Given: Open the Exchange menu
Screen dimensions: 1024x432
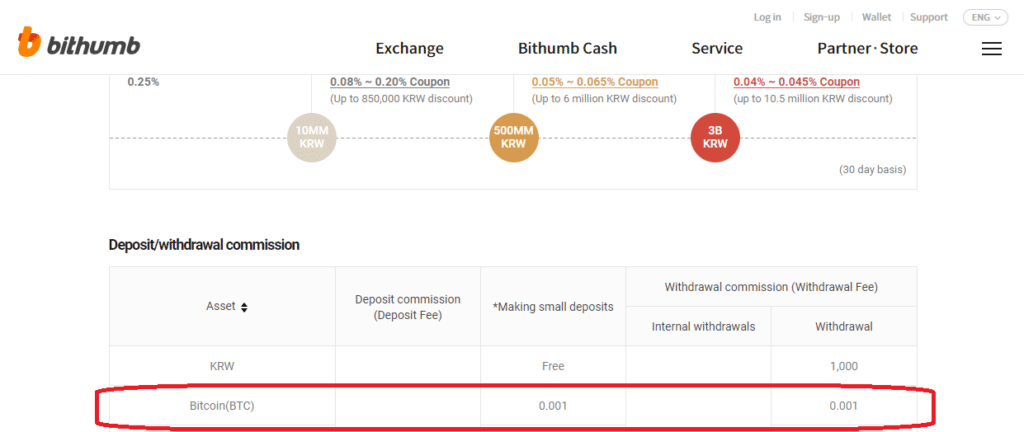Looking at the screenshot, I should click(409, 48).
